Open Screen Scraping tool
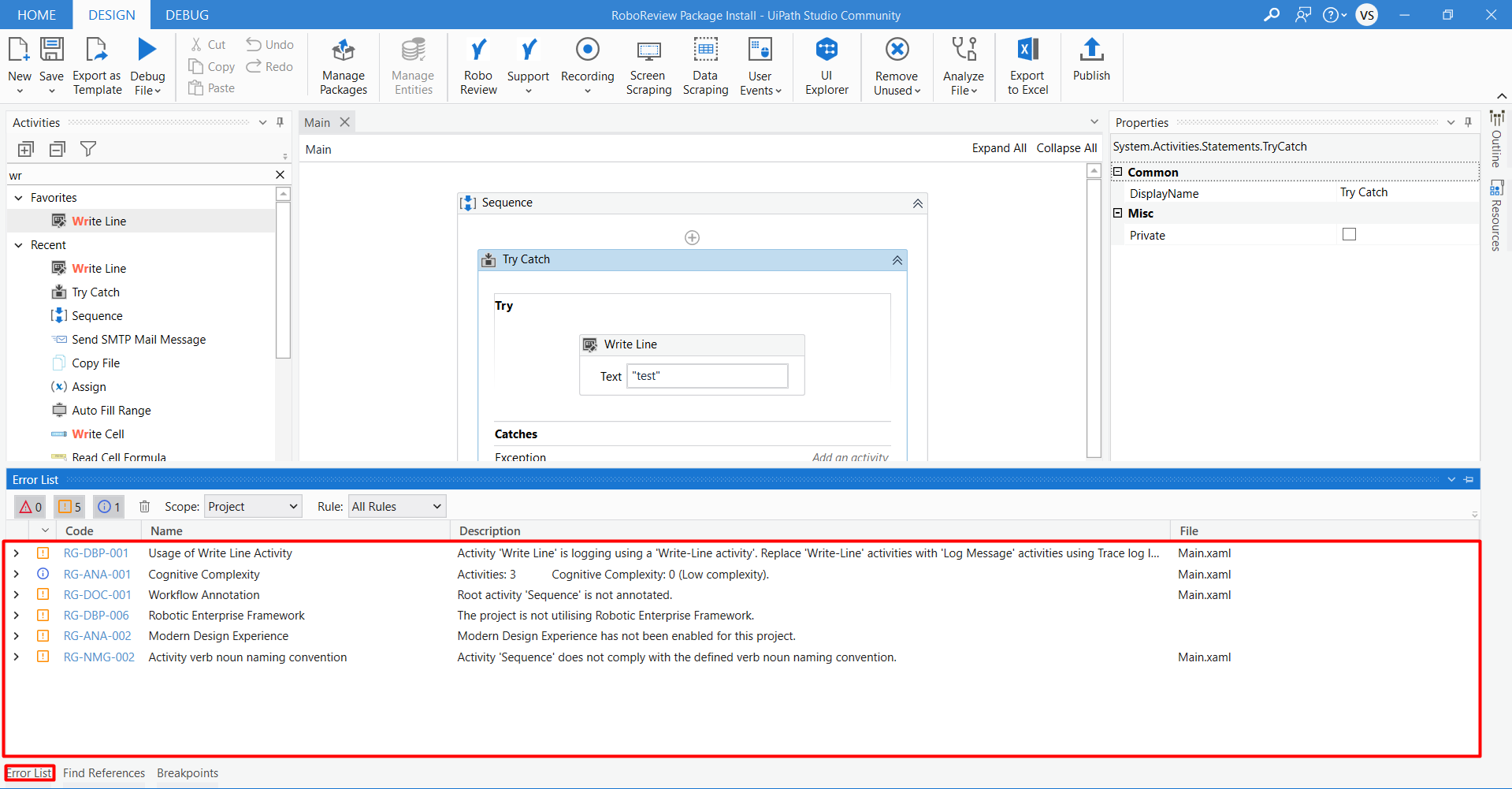 pyautogui.click(x=648, y=67)
